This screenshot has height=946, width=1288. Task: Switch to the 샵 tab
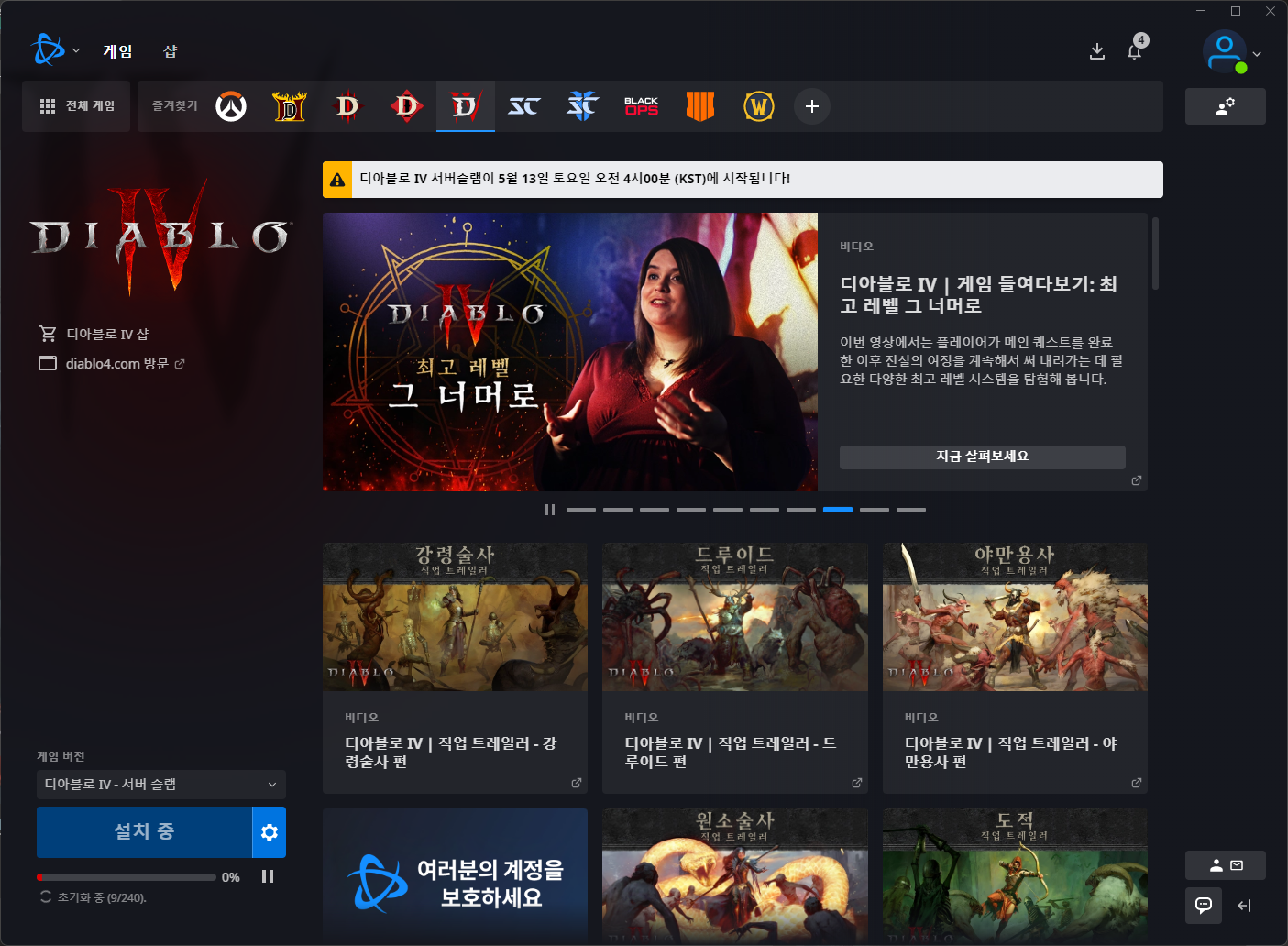(170, 51)
